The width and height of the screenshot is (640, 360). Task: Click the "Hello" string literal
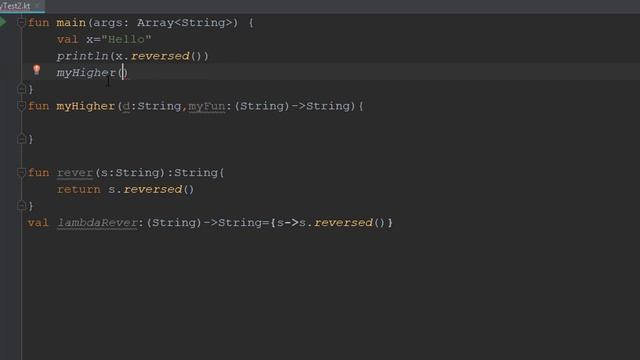coord(126,40)
